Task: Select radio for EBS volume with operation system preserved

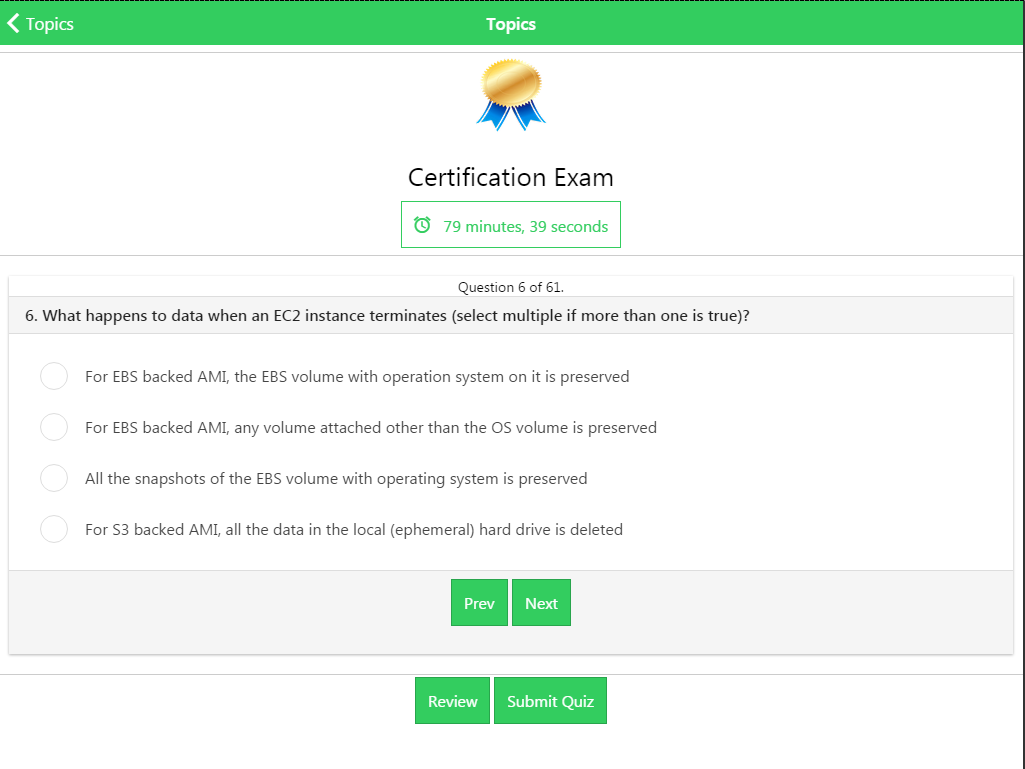Action: 54,376
